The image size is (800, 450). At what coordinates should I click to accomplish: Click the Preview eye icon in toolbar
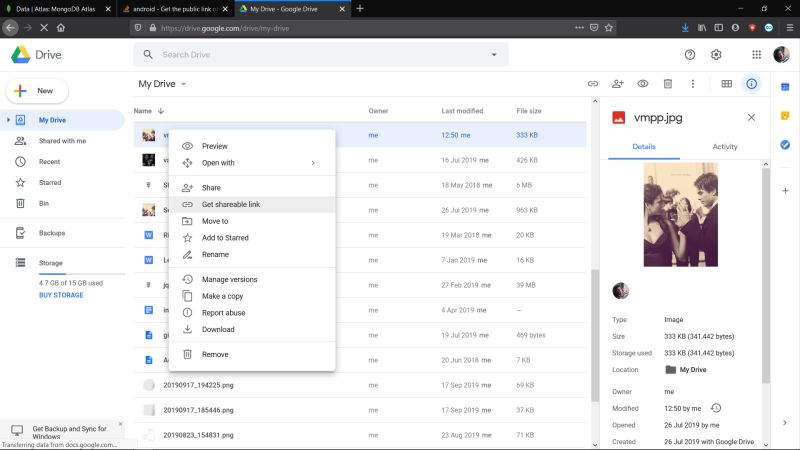[x=642, y=84]
